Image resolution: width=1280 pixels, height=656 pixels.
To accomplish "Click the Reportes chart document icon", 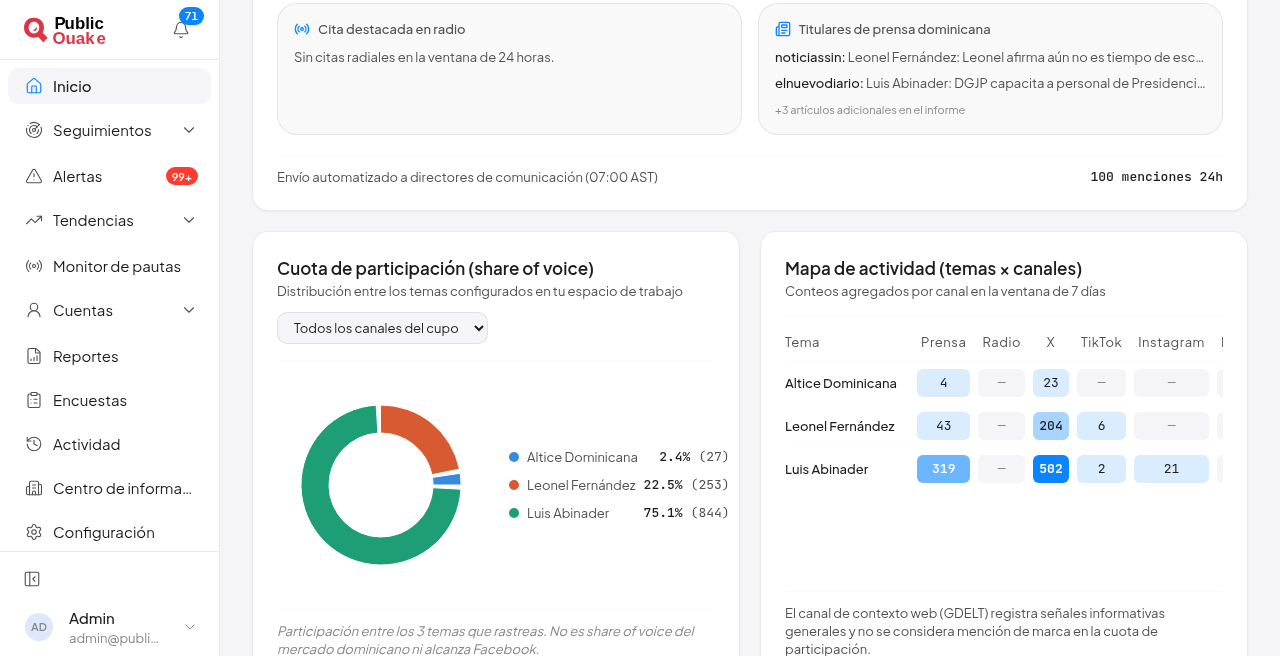I will click(x=34, y=356).
